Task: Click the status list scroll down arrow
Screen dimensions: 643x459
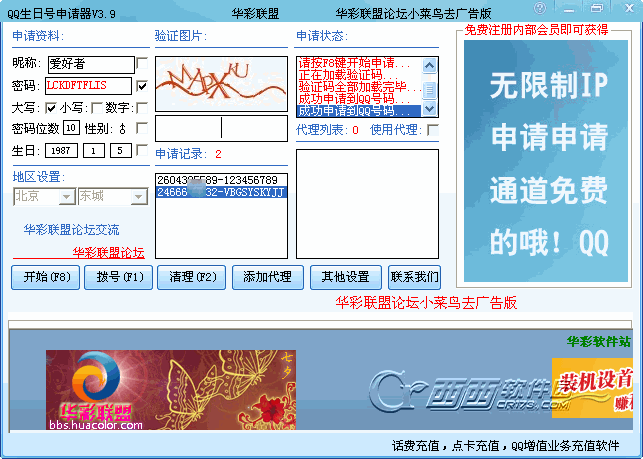Action: 429,109
